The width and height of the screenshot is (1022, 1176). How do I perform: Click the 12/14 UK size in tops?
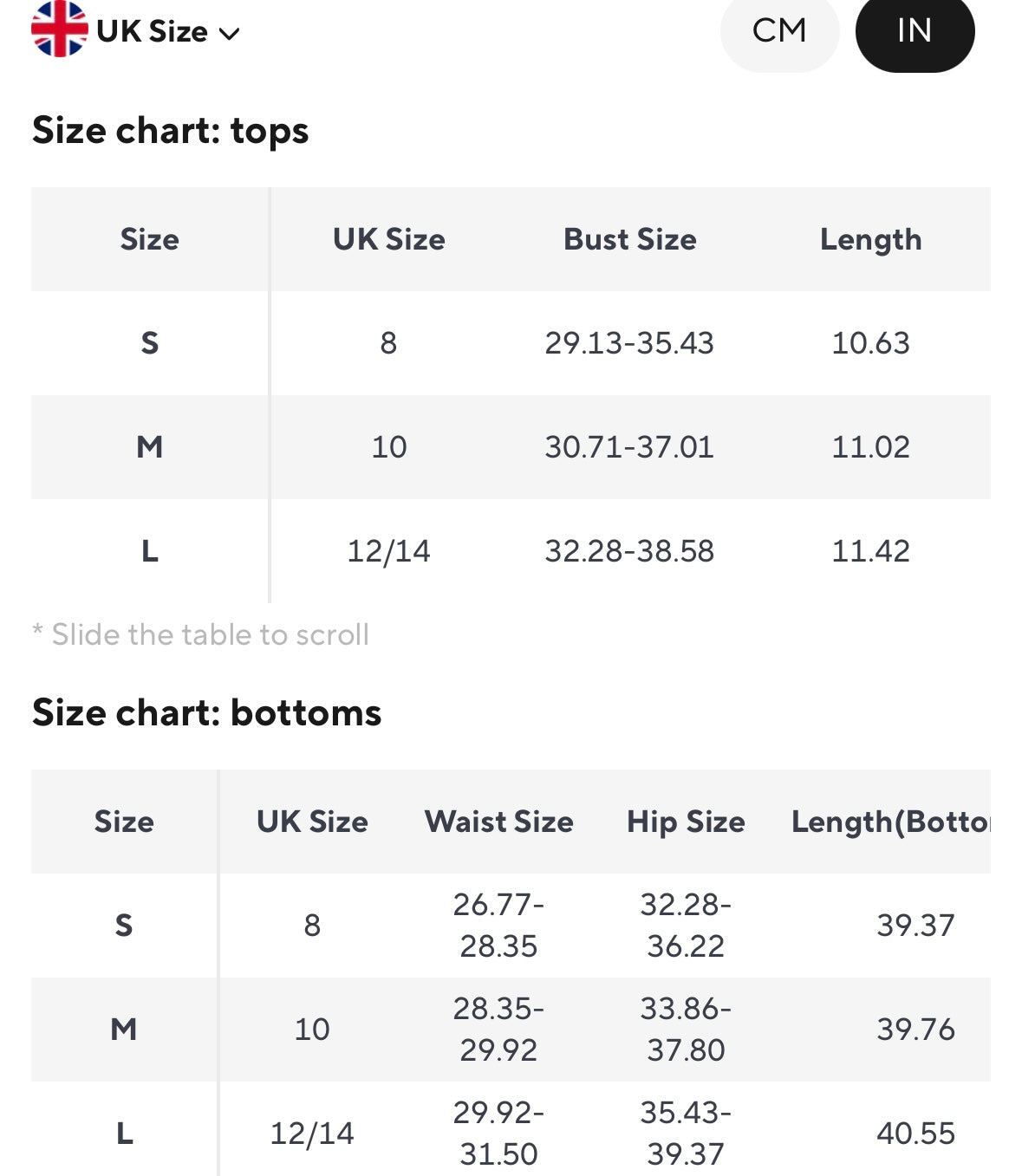click(x=388, y=551)
